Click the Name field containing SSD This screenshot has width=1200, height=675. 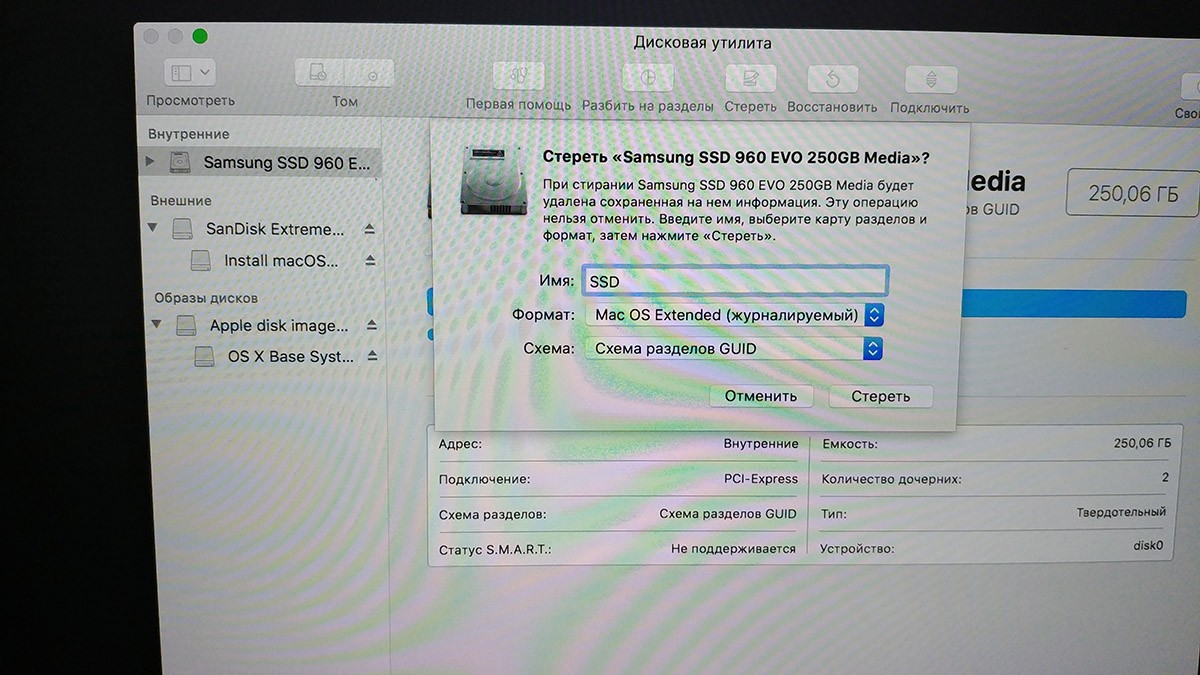coord(735,281)
